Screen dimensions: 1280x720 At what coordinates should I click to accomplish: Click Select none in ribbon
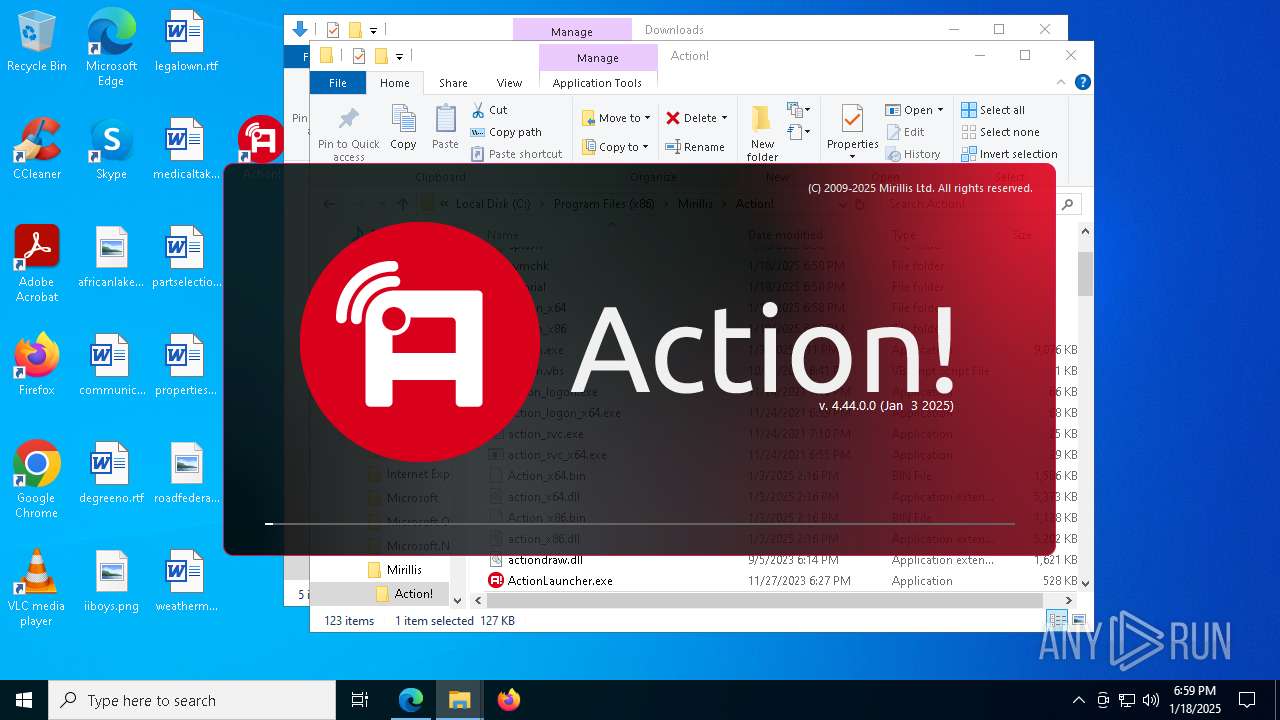point(1000,132)
